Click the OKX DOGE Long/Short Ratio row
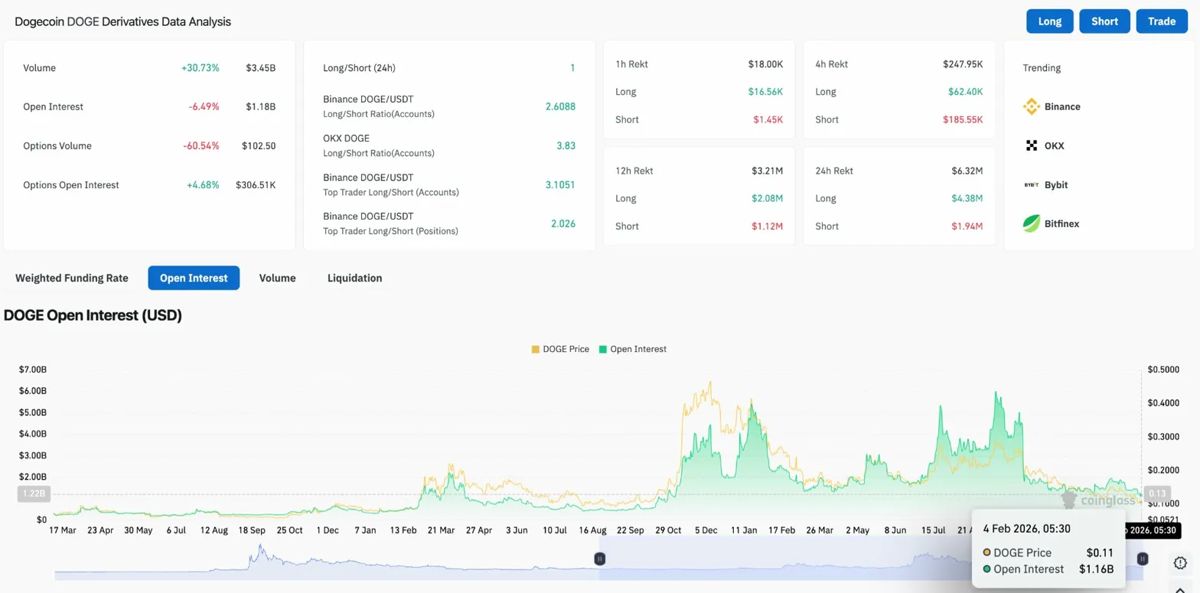This screenshot has height=593, width=1200. (449, 145)
